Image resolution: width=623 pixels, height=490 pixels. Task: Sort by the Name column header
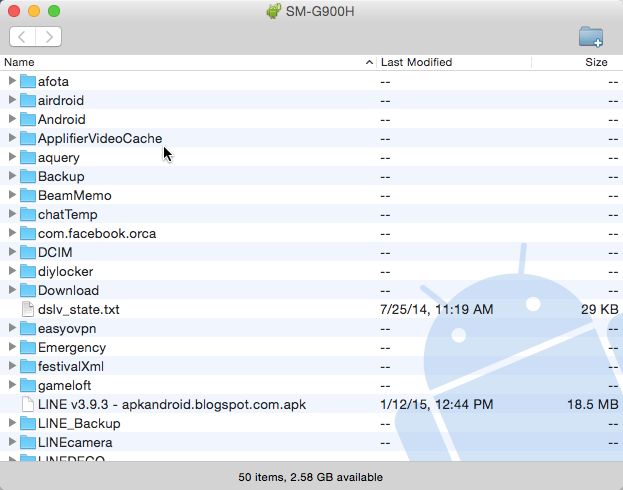tap(188, 62)
